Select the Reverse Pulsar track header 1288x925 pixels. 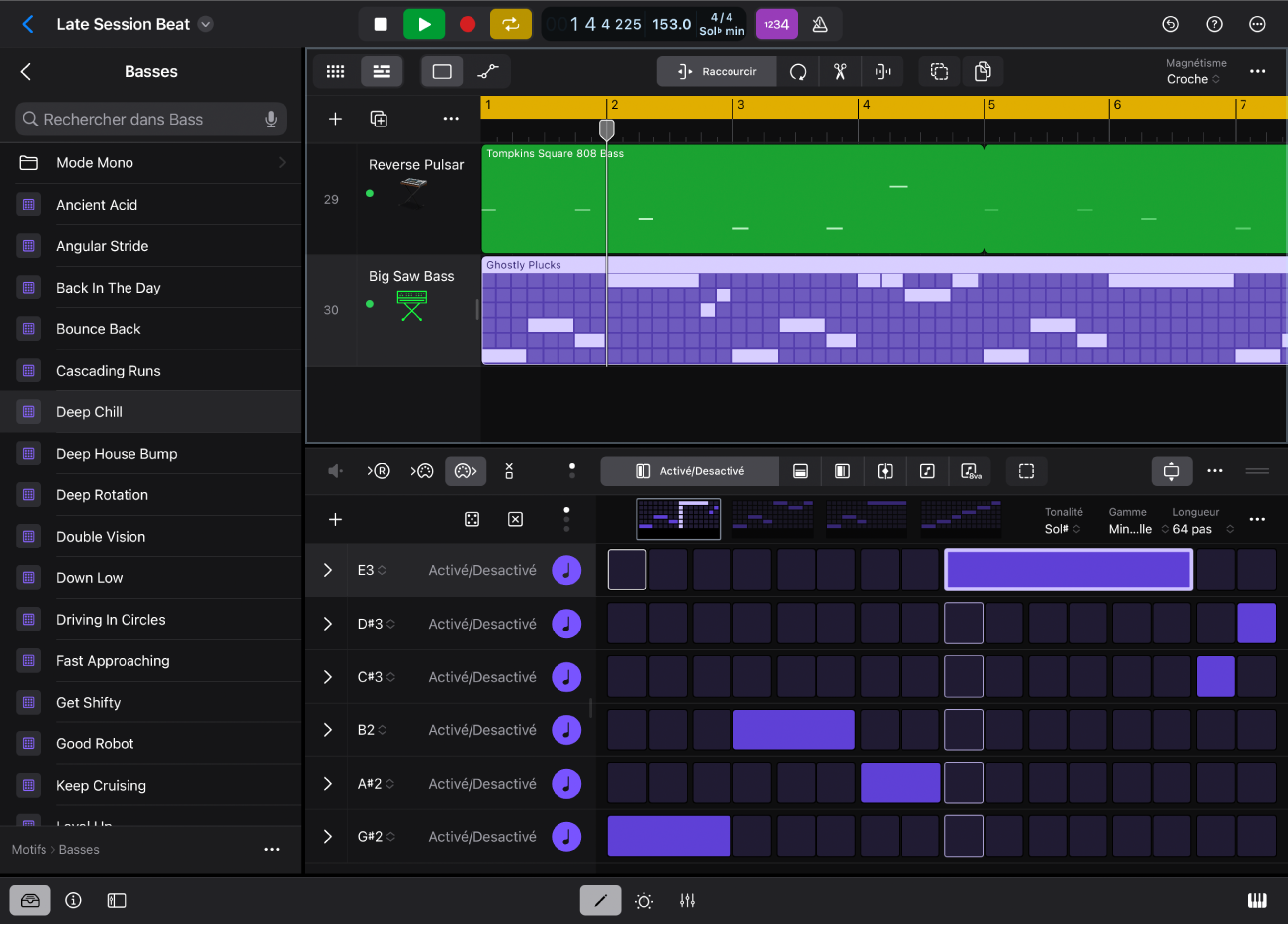pyautogui.click(x=393, y=199)
